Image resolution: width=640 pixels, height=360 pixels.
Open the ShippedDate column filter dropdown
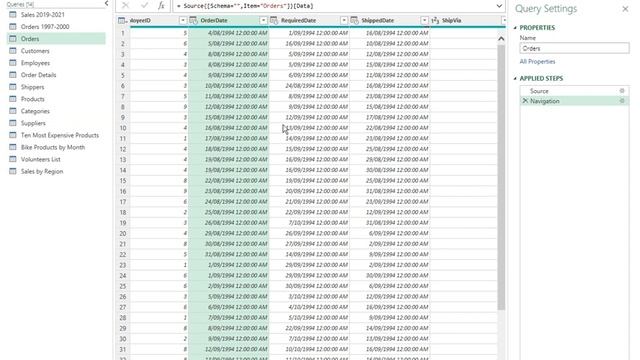[424, 20]
